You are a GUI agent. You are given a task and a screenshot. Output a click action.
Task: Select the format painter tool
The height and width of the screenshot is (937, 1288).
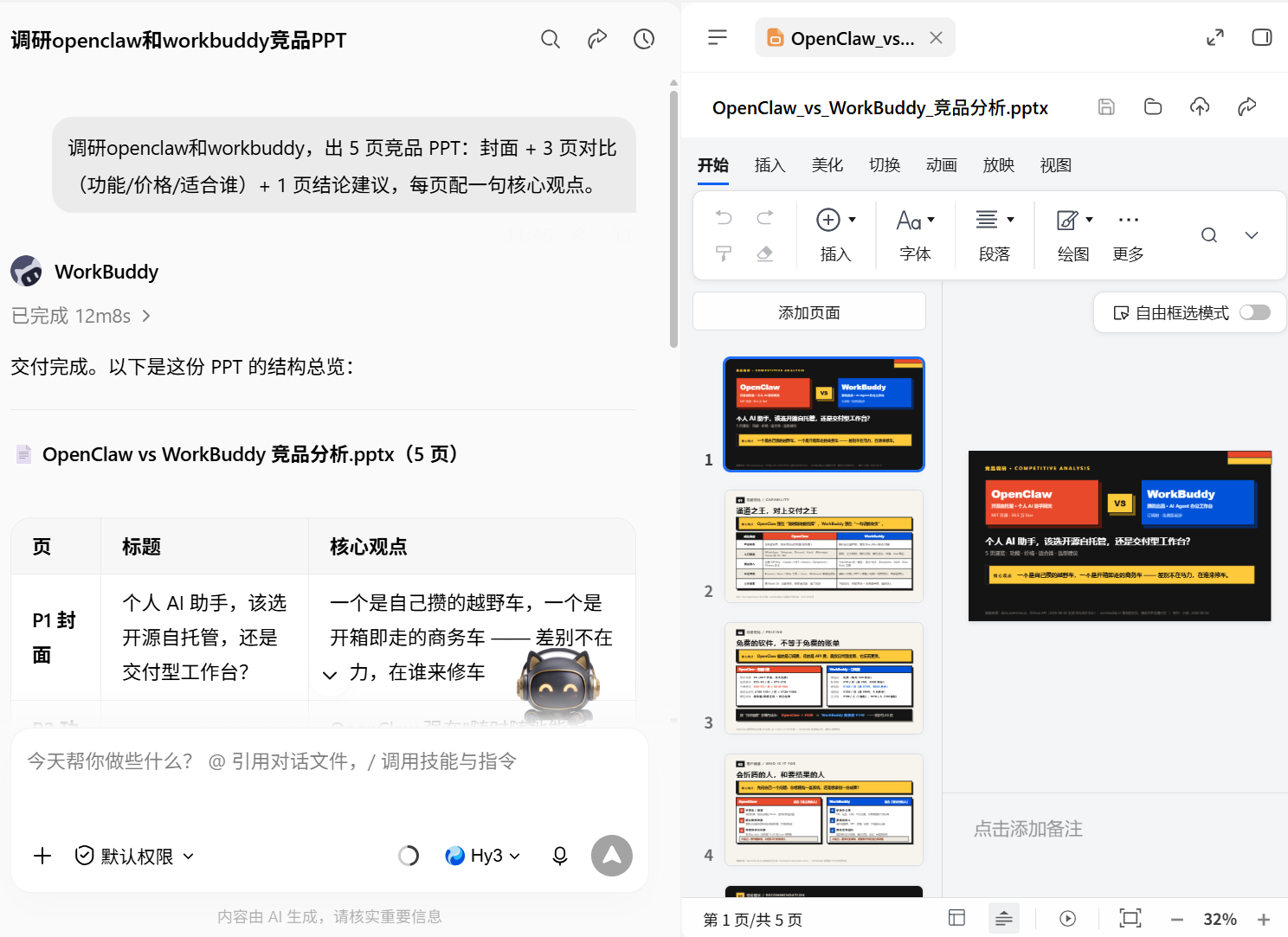click(x=724, y=254)
